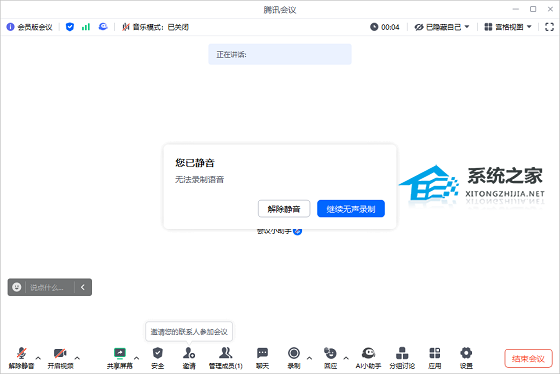The image size is (560, 374).
Task: Open the Apps grid
Action: pos(435,357)
